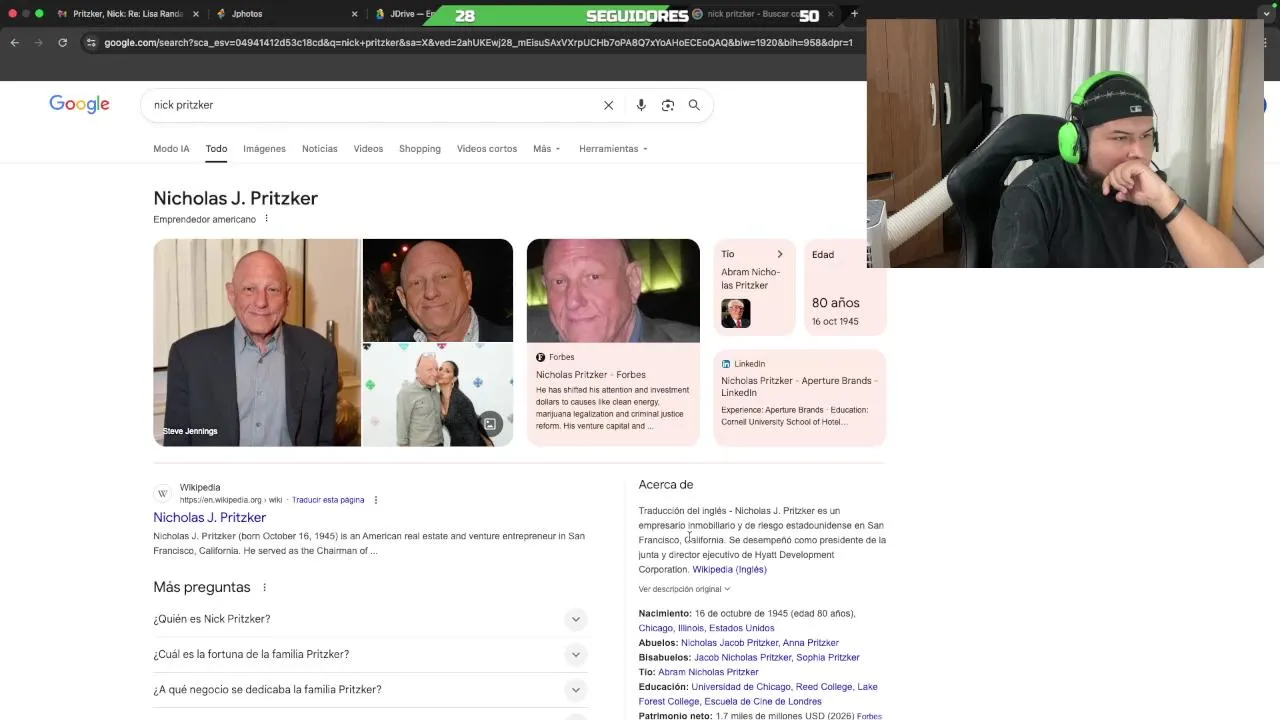The height and width of the screenshot is (720, 1280).
Task: Go to Google homepage via logo
Action: point(79,104)
